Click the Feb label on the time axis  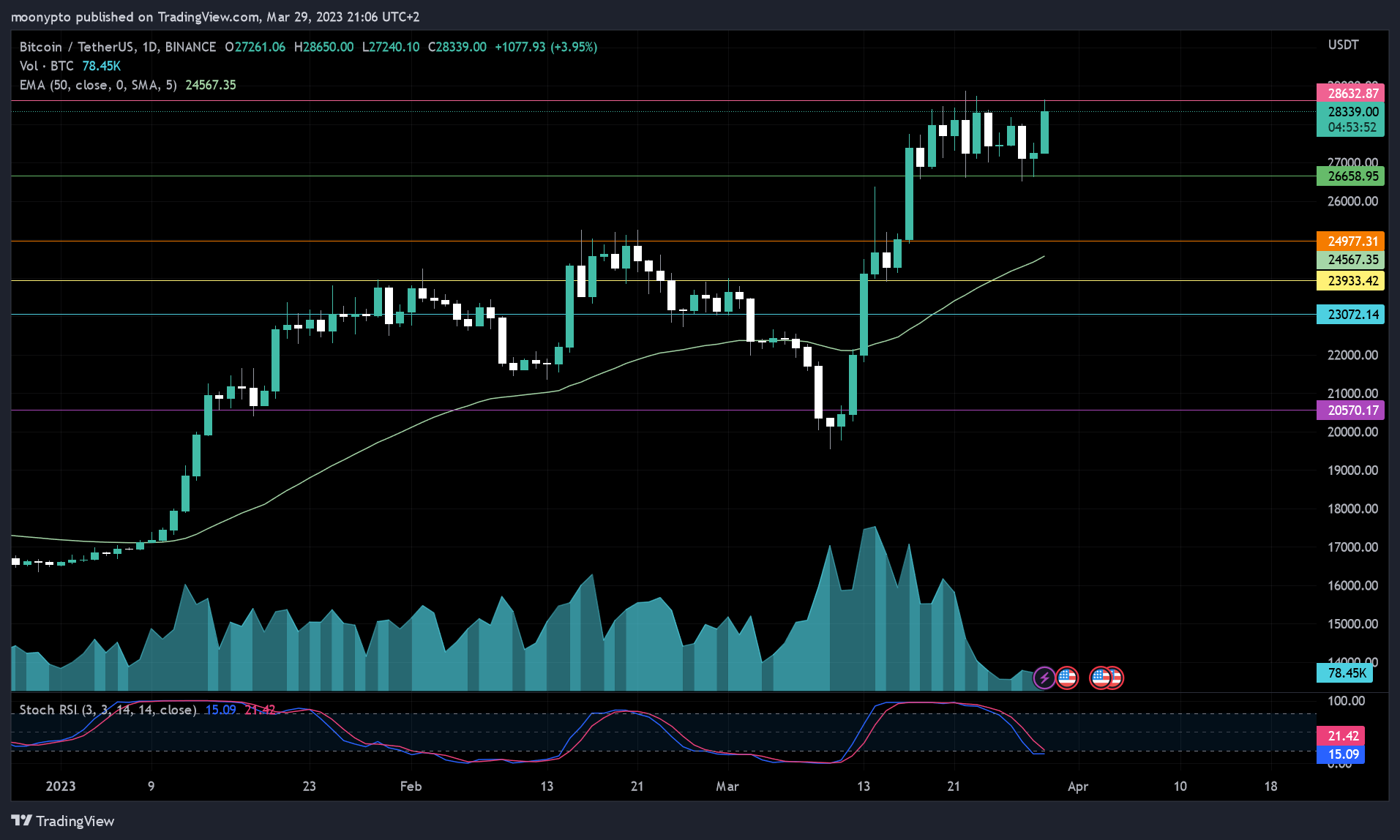point(411,786)
